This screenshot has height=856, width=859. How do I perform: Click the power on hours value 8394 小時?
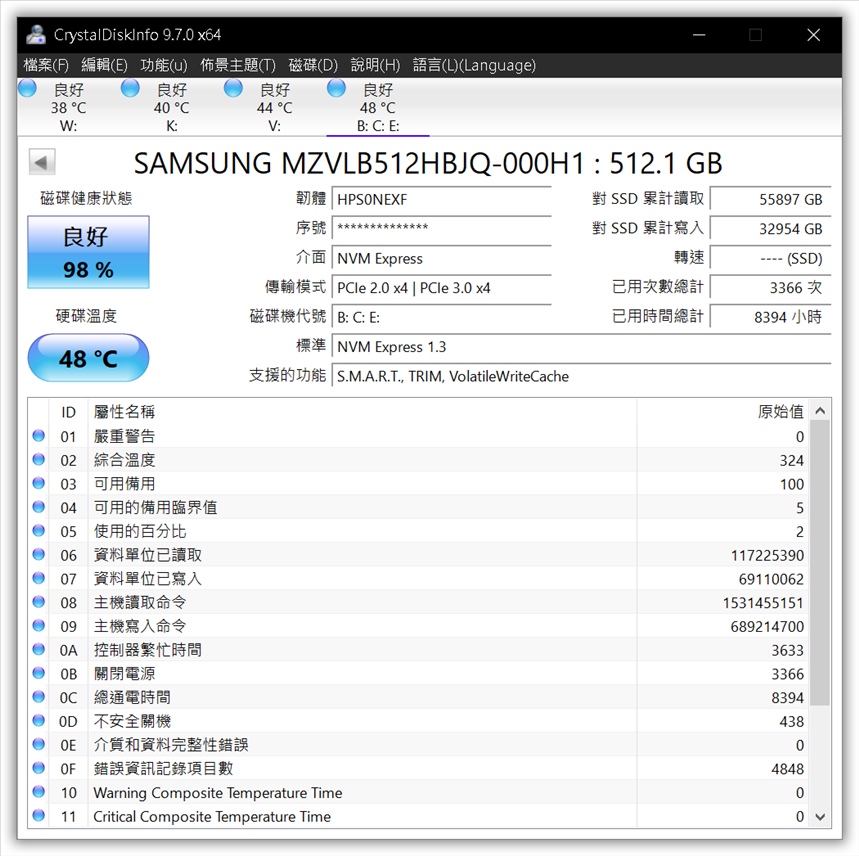coord(770,317)
